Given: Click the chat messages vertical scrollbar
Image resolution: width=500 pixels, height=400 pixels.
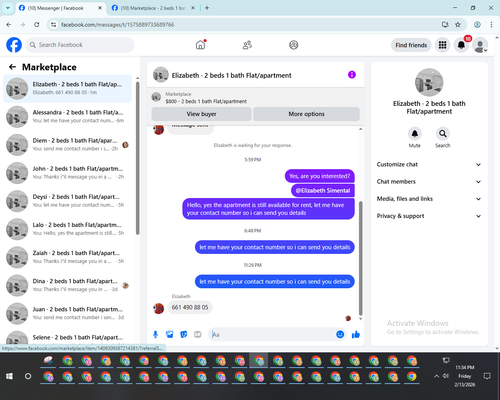Looking at the screenshot, I should coord(360,258).
